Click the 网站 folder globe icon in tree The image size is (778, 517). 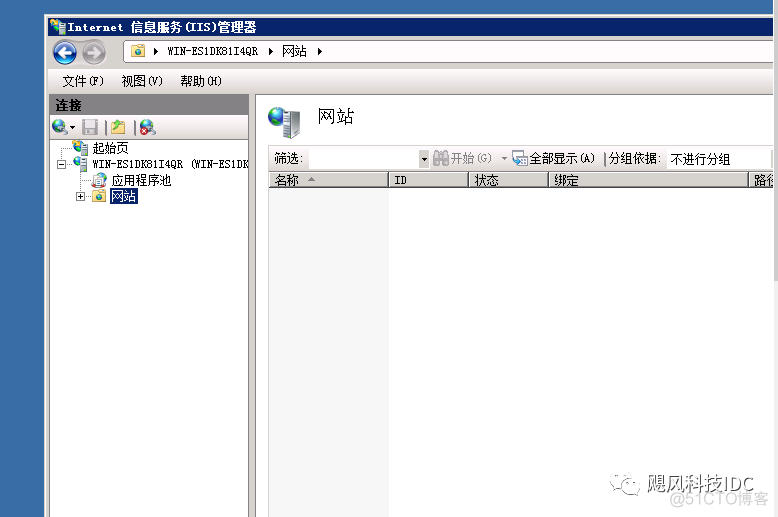click(99, 196)
